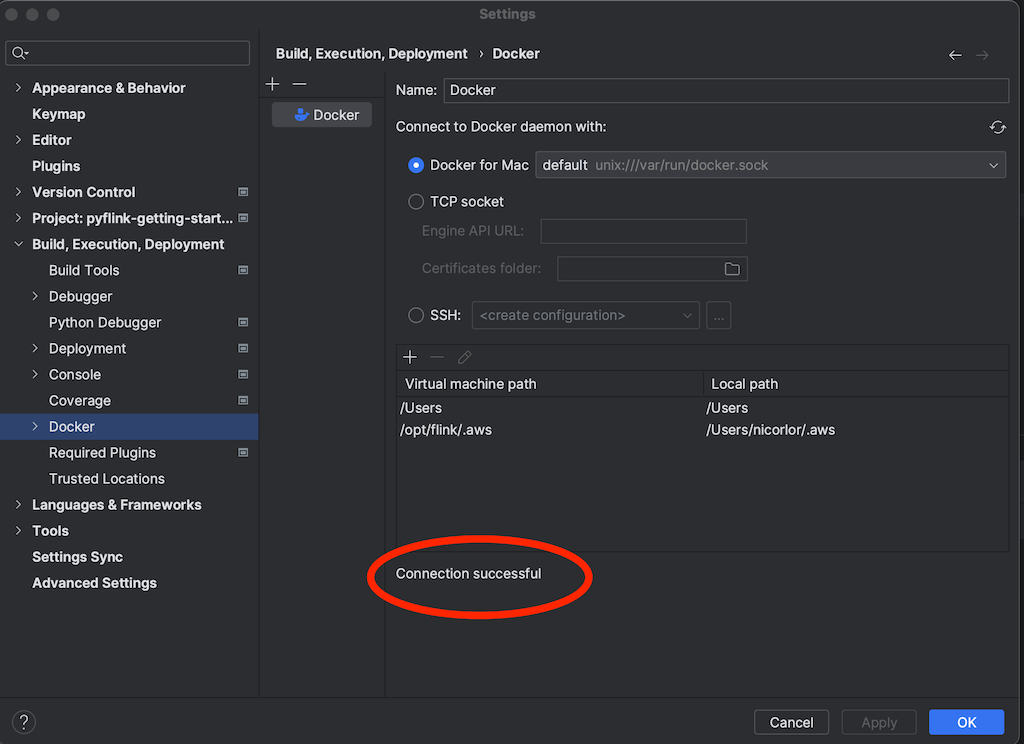The height and width of the screenshot is (744, 1024).
Task: Open the SSH create configuration dropdown
Action: pyautogui.click(x=585, y=315)
